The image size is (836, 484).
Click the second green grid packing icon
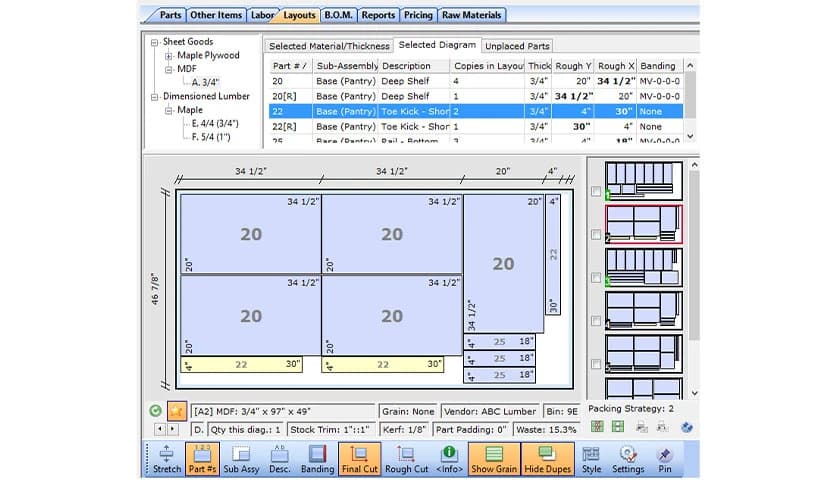point(617,426)
